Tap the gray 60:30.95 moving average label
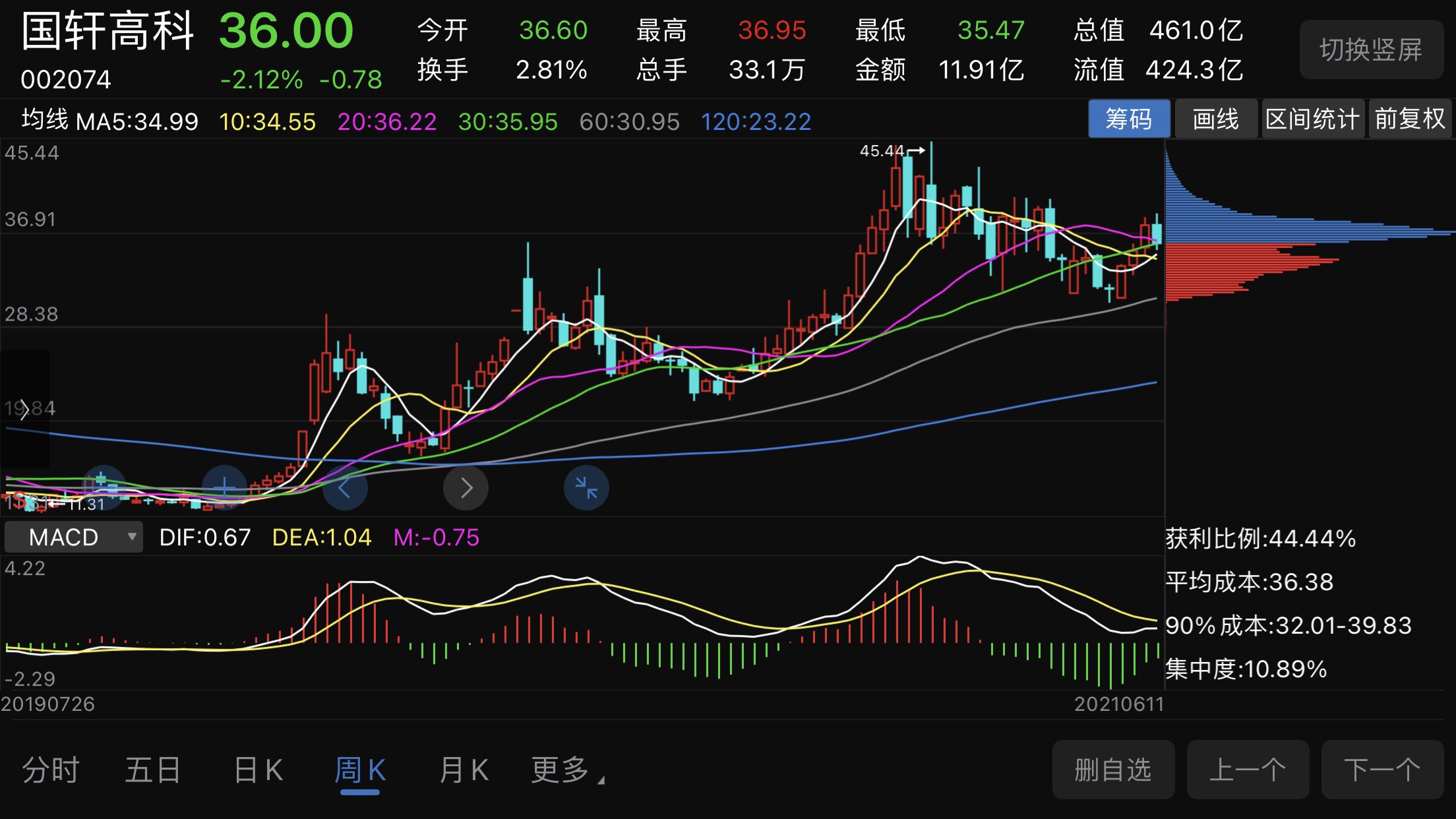The width and height of the screenshot is (1456, 819). tap(629, 121)
